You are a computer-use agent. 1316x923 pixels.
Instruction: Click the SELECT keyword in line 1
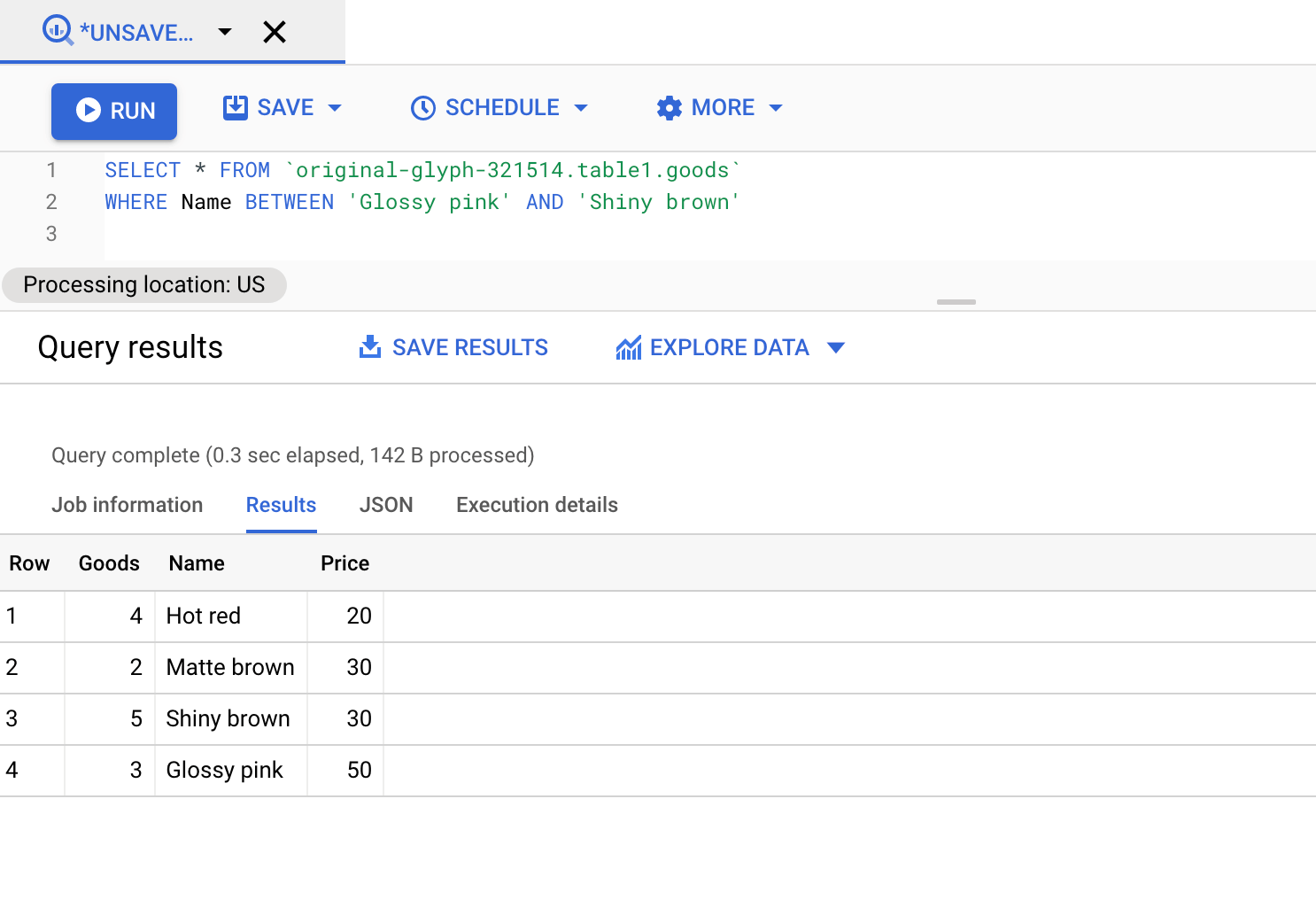tap(143, 170)
